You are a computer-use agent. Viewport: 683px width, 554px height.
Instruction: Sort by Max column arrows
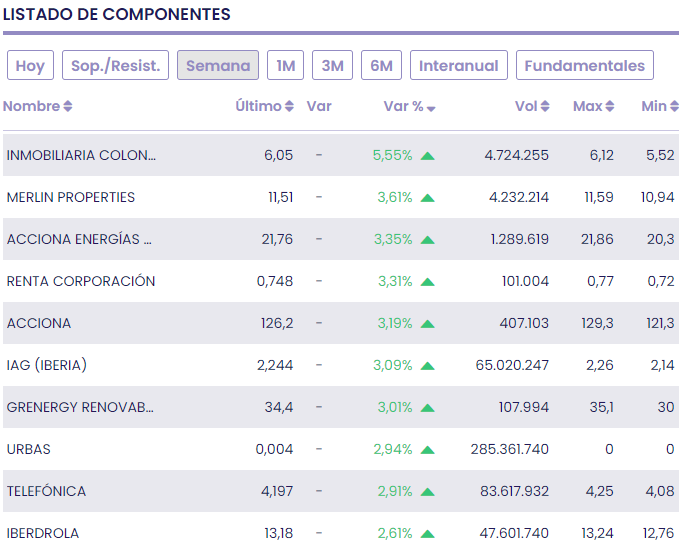click(610, 107)
